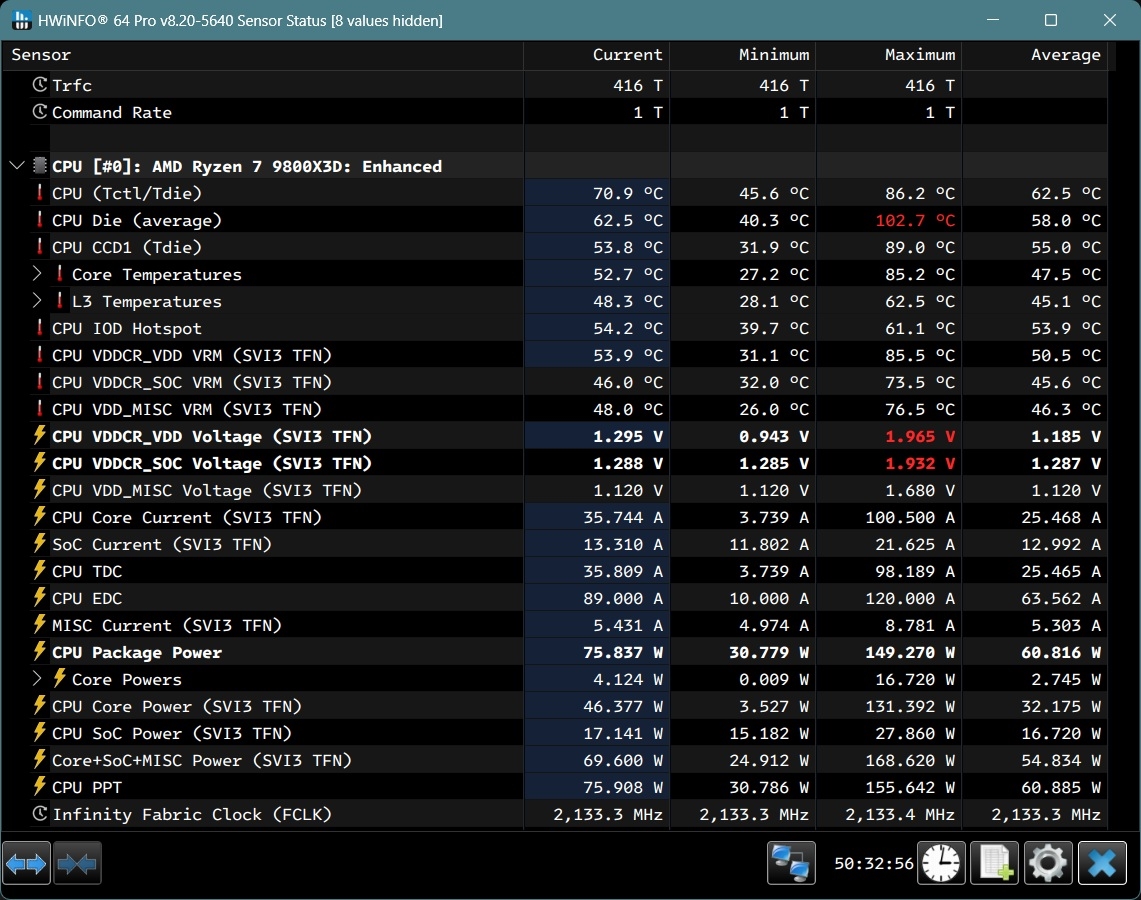Open the network remote monitoring icon
The width and height of the screenshot is (1141, 900).
pos(791,863)
